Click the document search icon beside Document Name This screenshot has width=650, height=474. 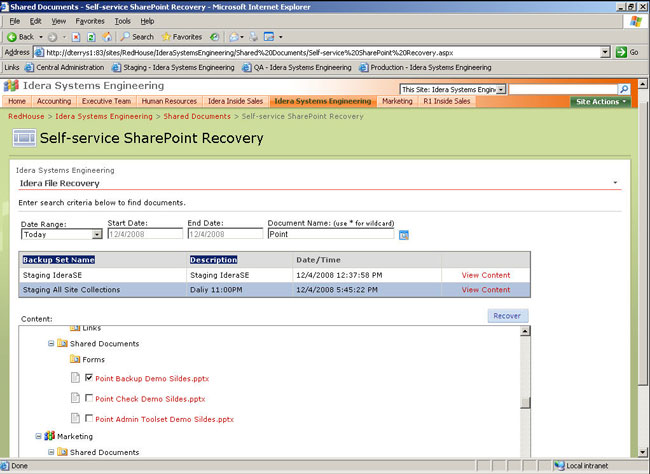click(403, 235)
